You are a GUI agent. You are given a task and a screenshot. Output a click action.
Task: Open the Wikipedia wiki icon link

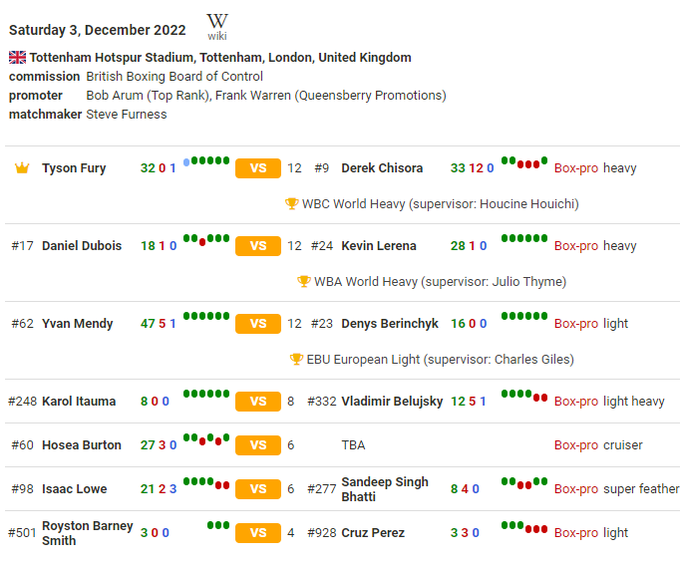(x=217, y=26)
